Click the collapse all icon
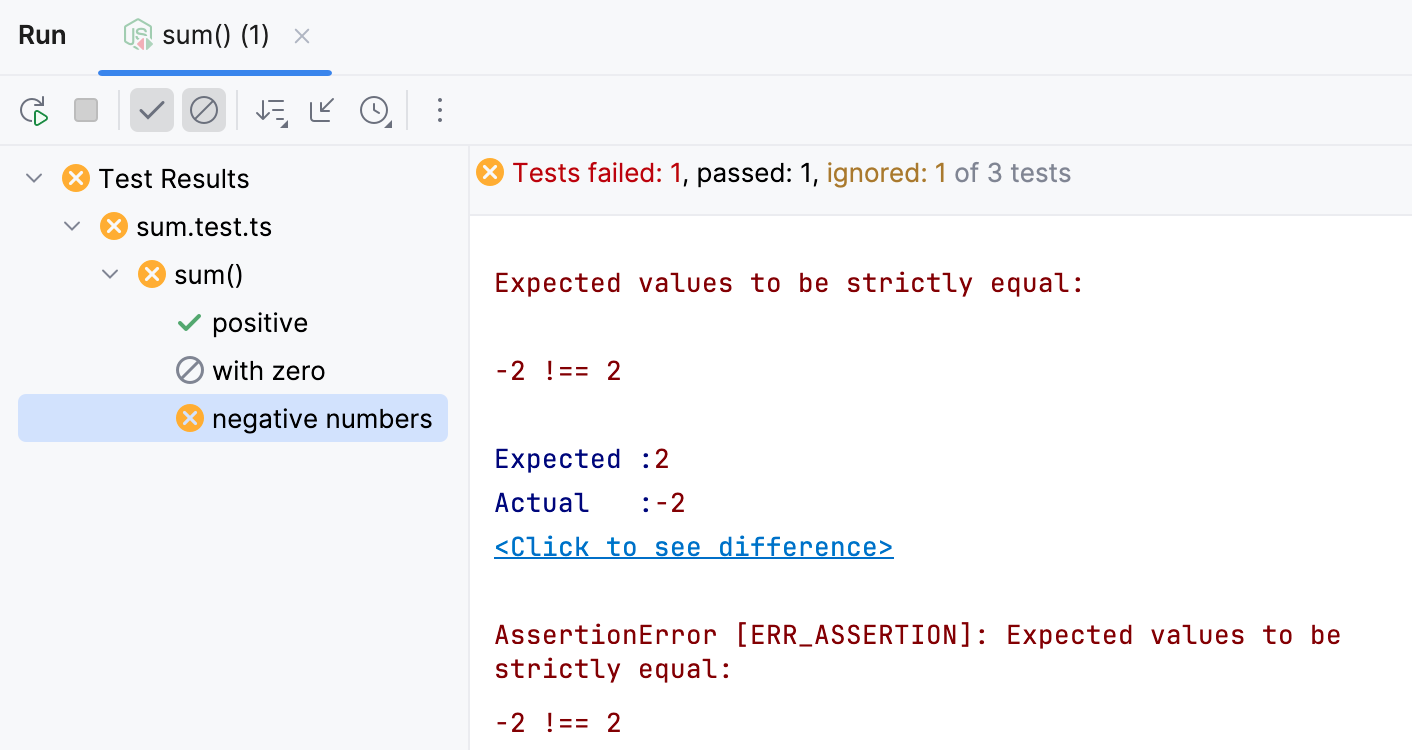Viewport: 1412px width, 750px height. coord(322,110)
